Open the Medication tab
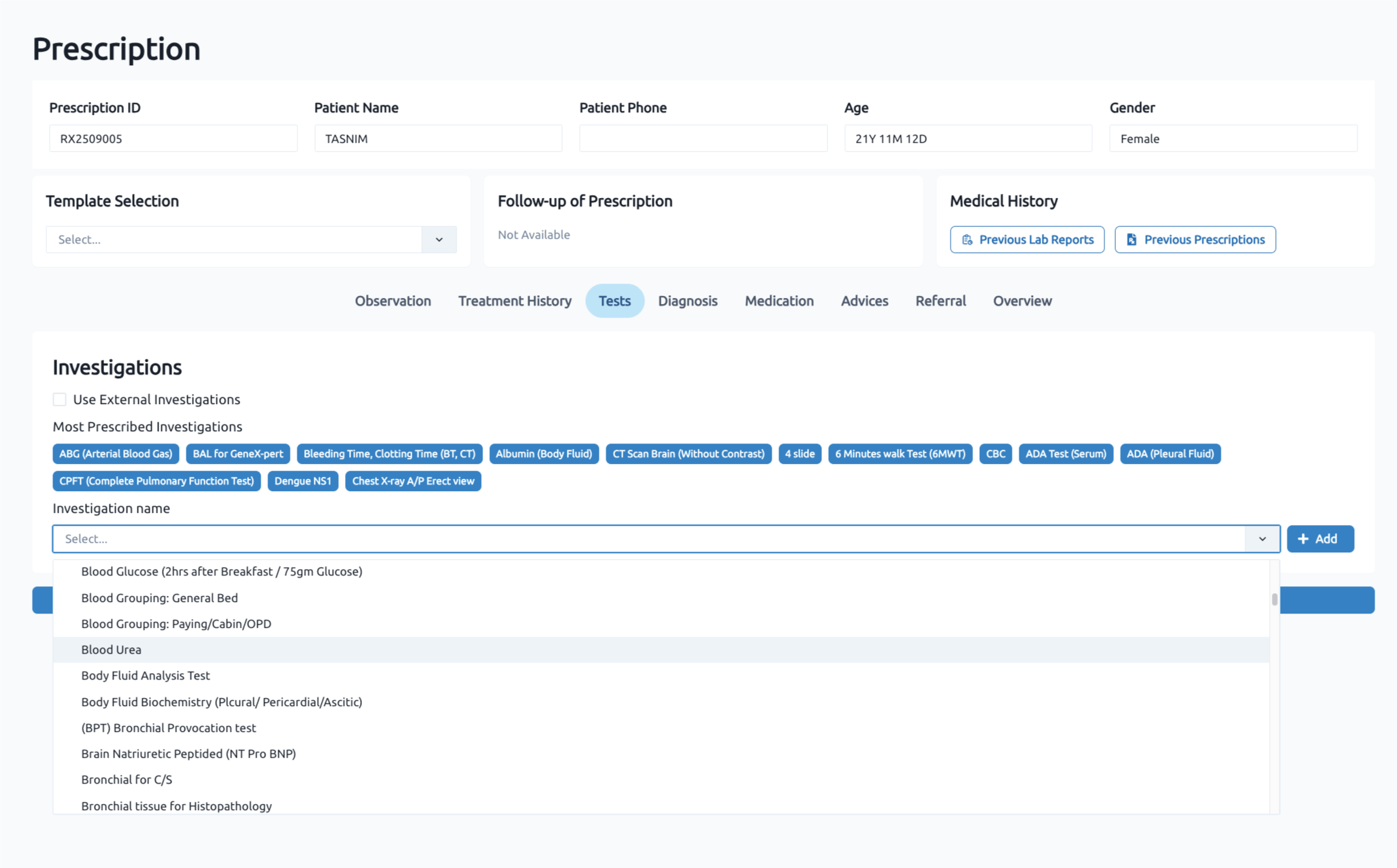The height and width of the screenshot is (868, 1397). coord(779,301)
